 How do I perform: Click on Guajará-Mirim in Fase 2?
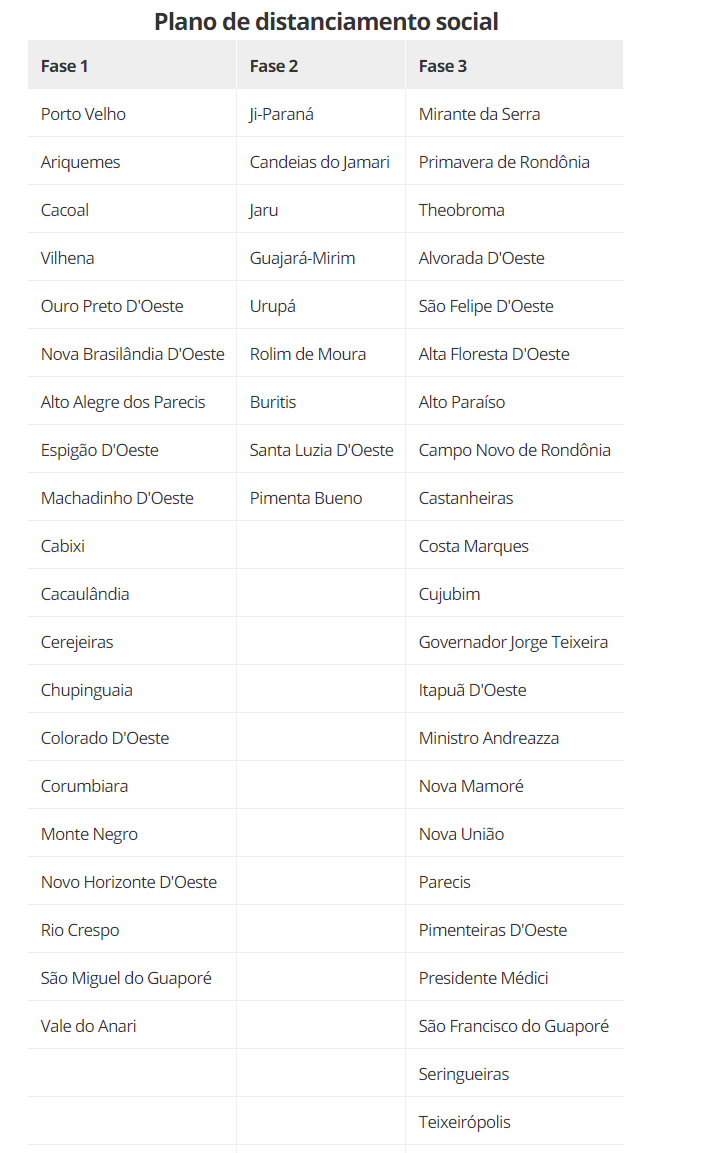click(302, 258)
